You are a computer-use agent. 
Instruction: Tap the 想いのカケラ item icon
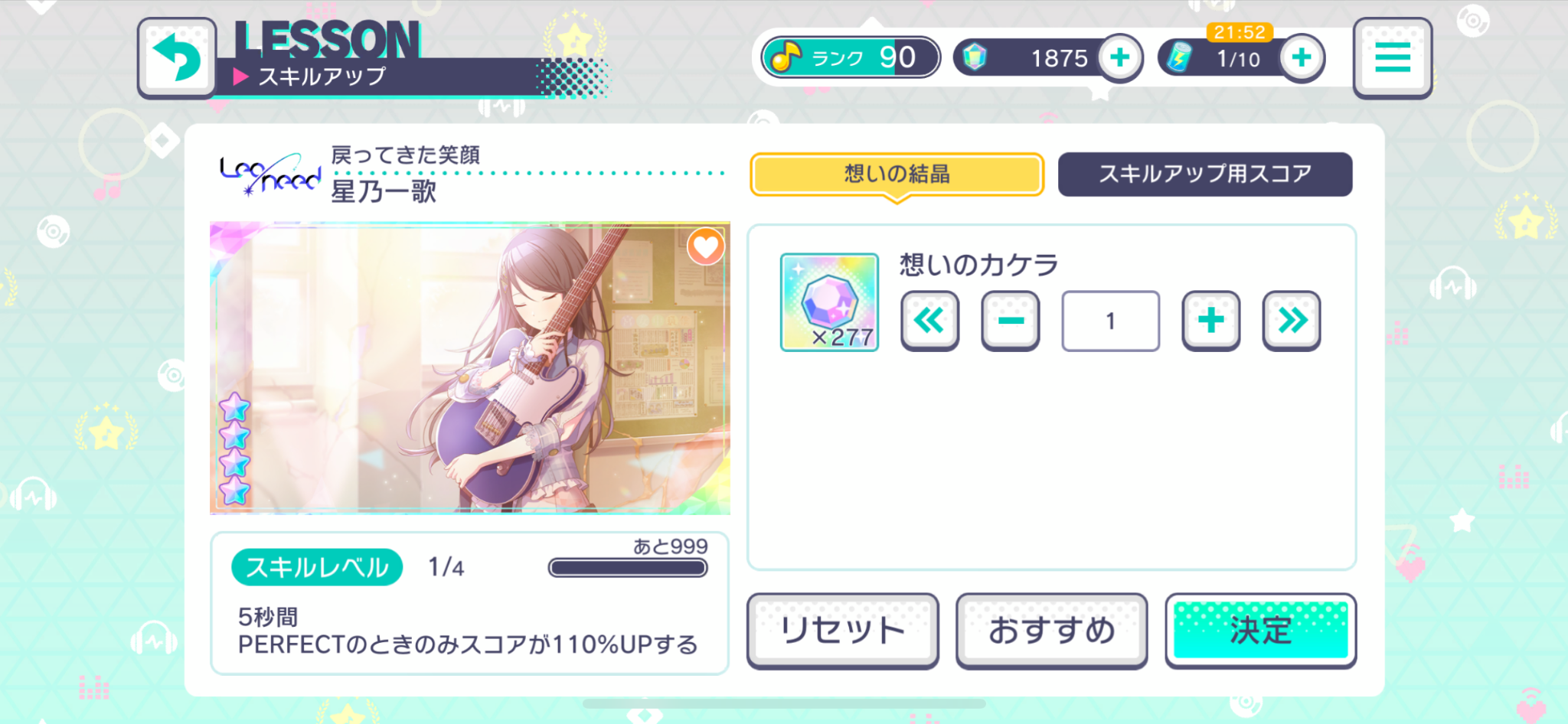coord(829,302)
